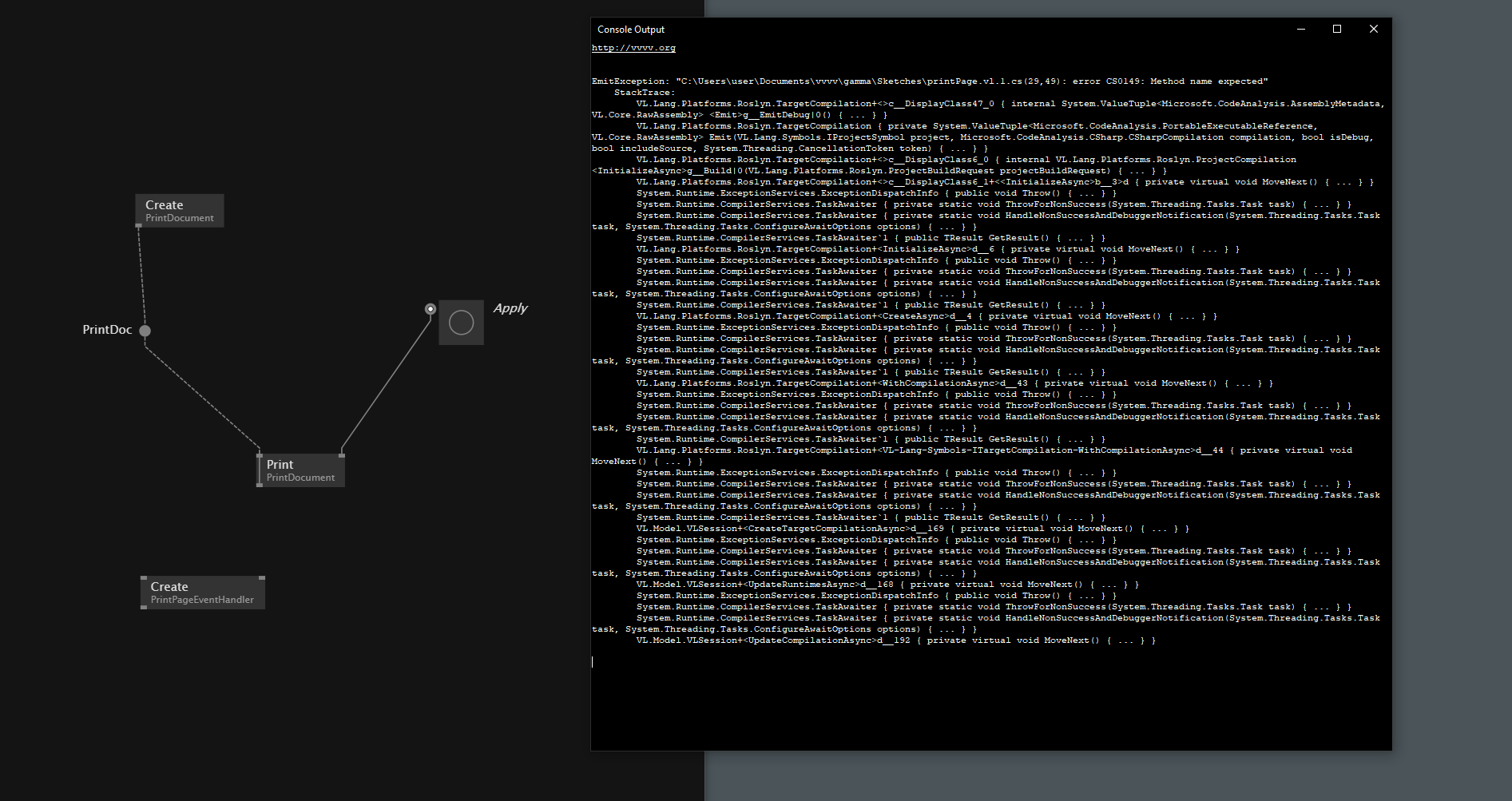This screenshot has height=801, width=1512.
Task: Click the console line mentioning UpdateRuntimesAsync
Action: pyautogui.click(x=888, y=585)
